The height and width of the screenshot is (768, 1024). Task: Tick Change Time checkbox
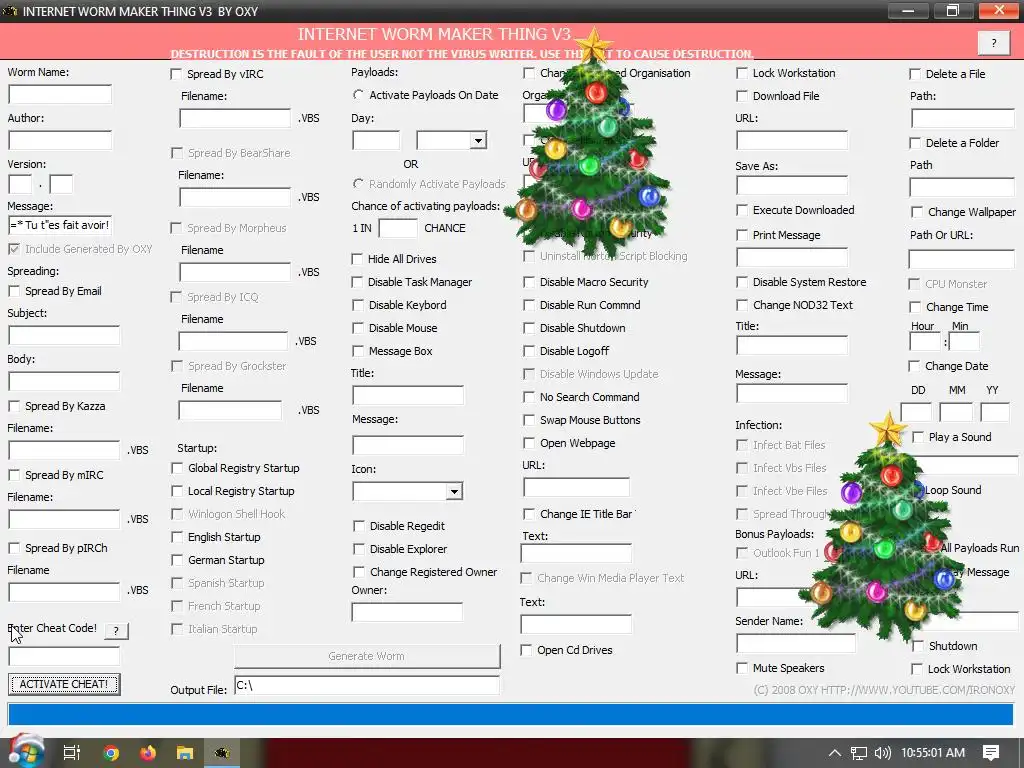coord(916,307)
